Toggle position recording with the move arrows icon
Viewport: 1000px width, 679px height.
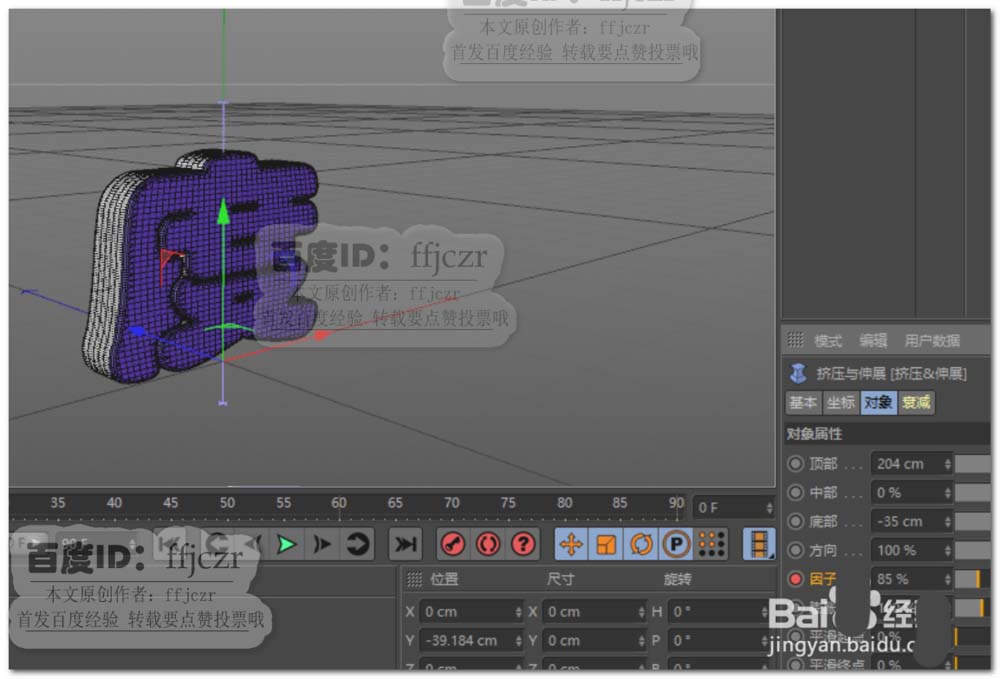(x=571, y=544)
